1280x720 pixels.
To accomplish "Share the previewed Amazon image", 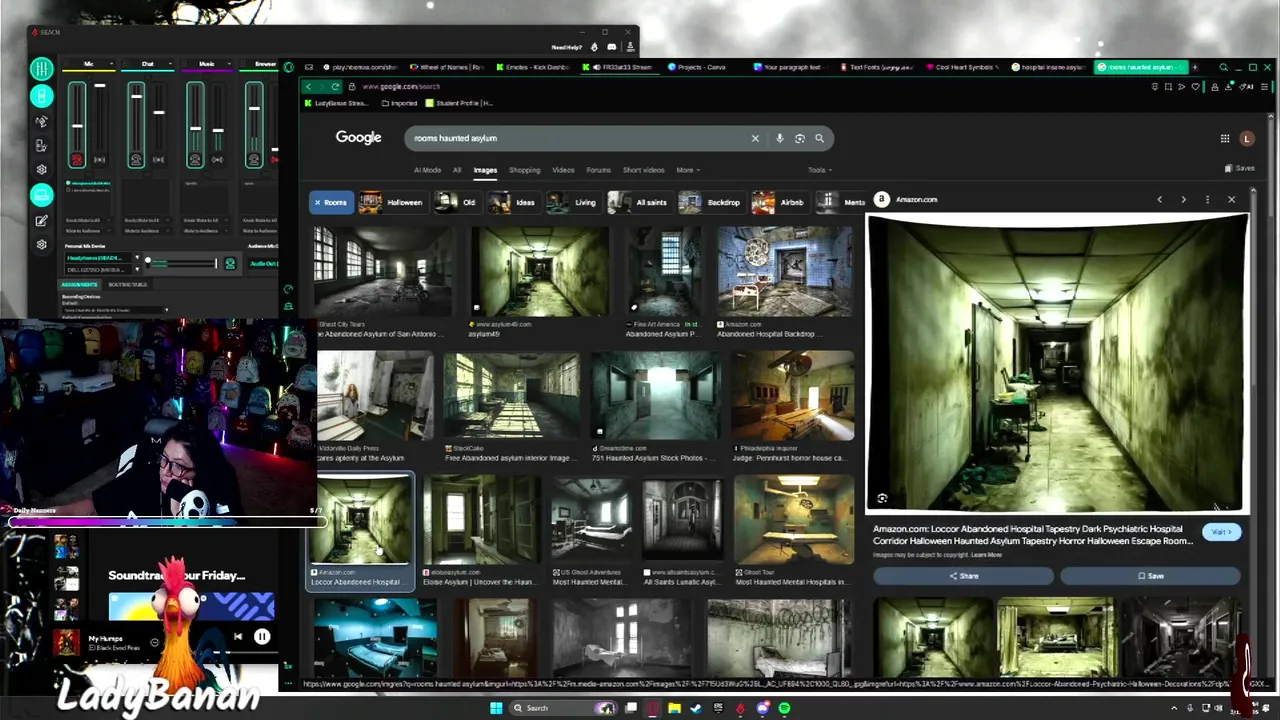I will [964, 576].
